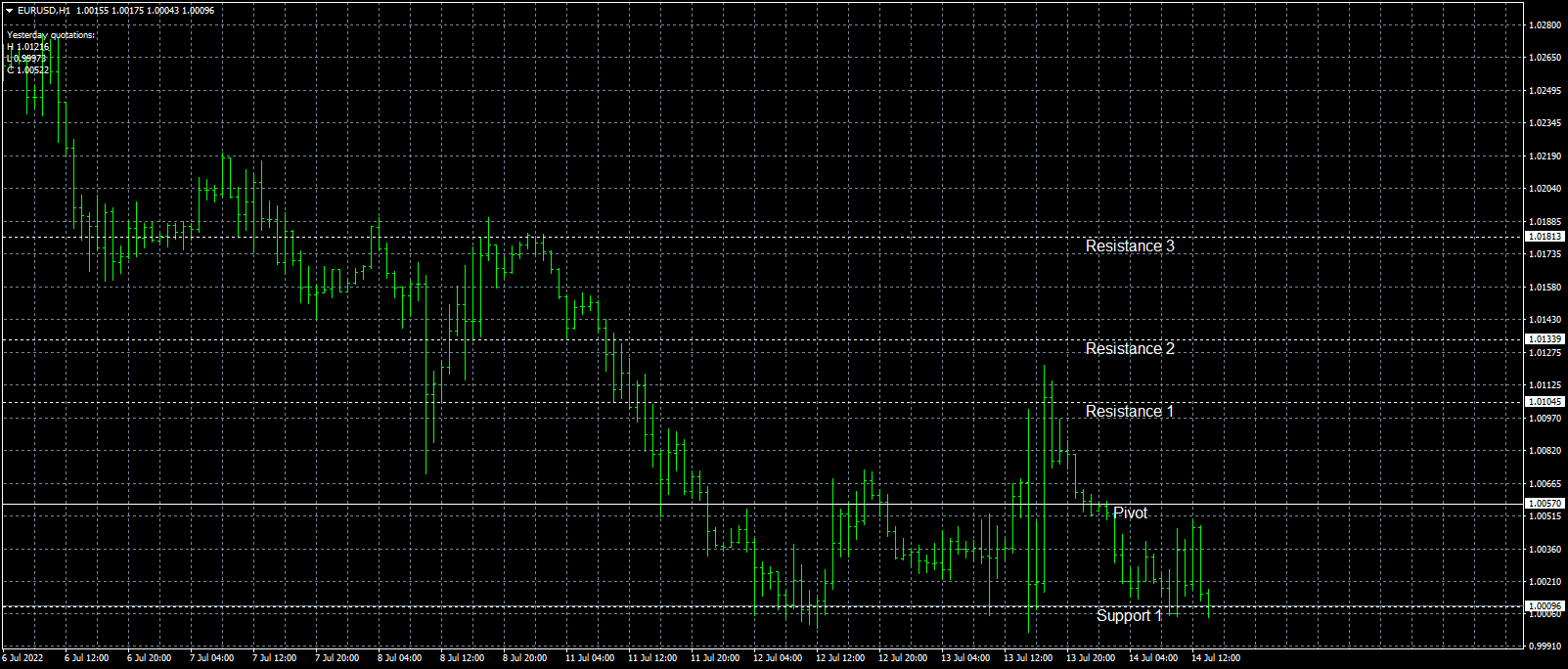The height and width of the screenshot is (669, 1568).
Task: Click 0.99910 on the price scale
Action: pyautogui.click(x=1545, y=647)
